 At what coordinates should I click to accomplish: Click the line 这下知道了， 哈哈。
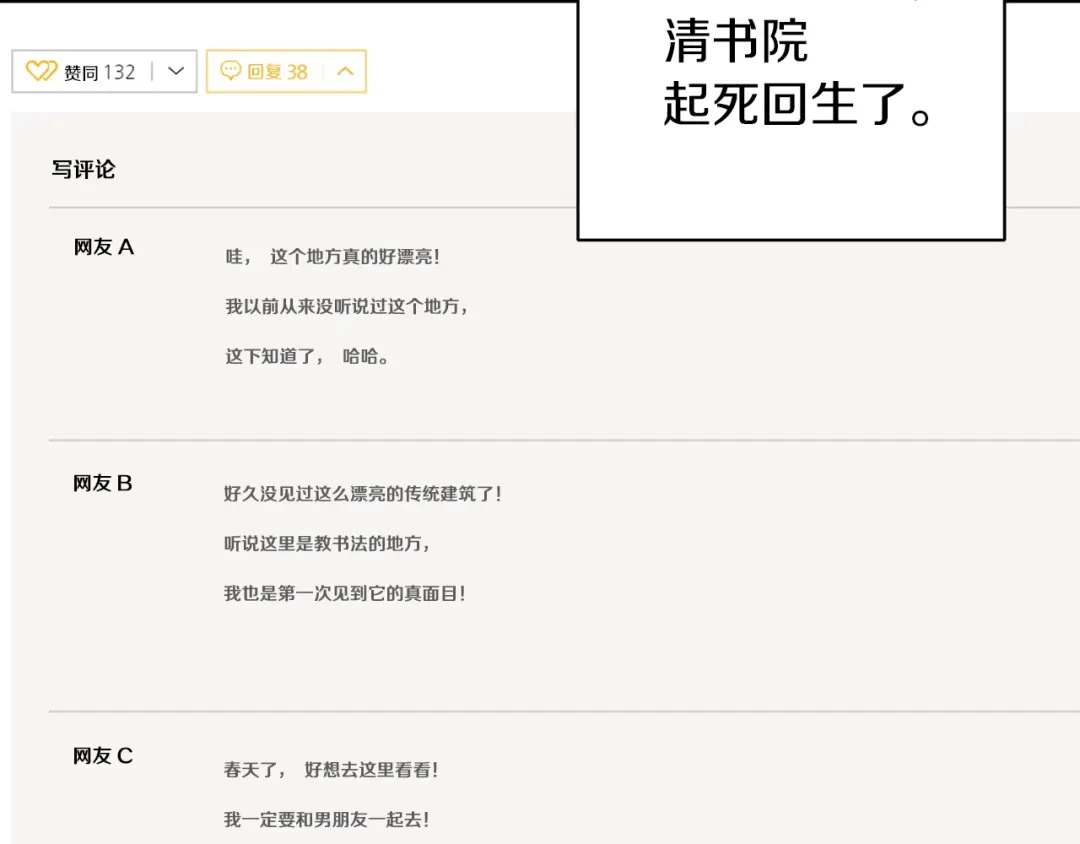(307, 356)
